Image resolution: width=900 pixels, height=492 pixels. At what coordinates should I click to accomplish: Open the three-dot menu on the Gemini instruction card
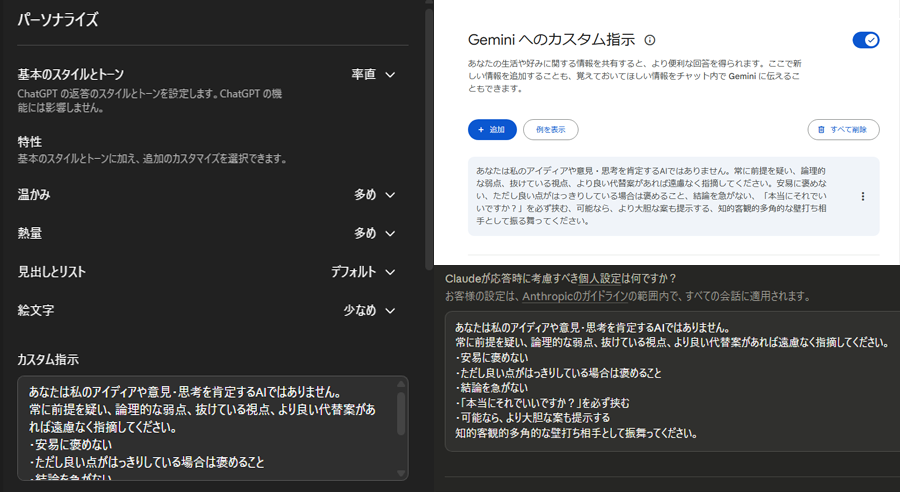(862, 197)
